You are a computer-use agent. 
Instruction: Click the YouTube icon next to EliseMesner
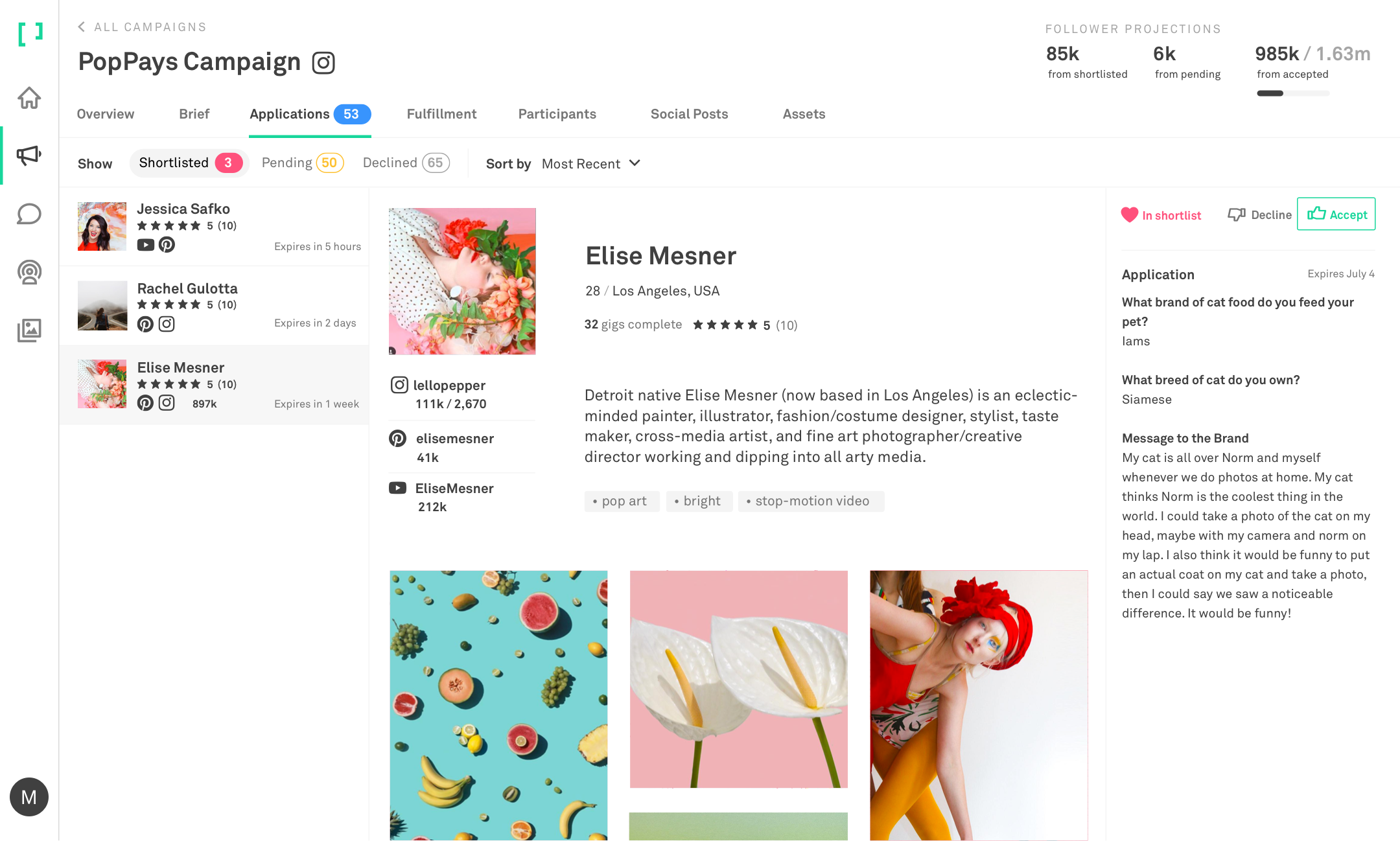[x=398, y=488]
